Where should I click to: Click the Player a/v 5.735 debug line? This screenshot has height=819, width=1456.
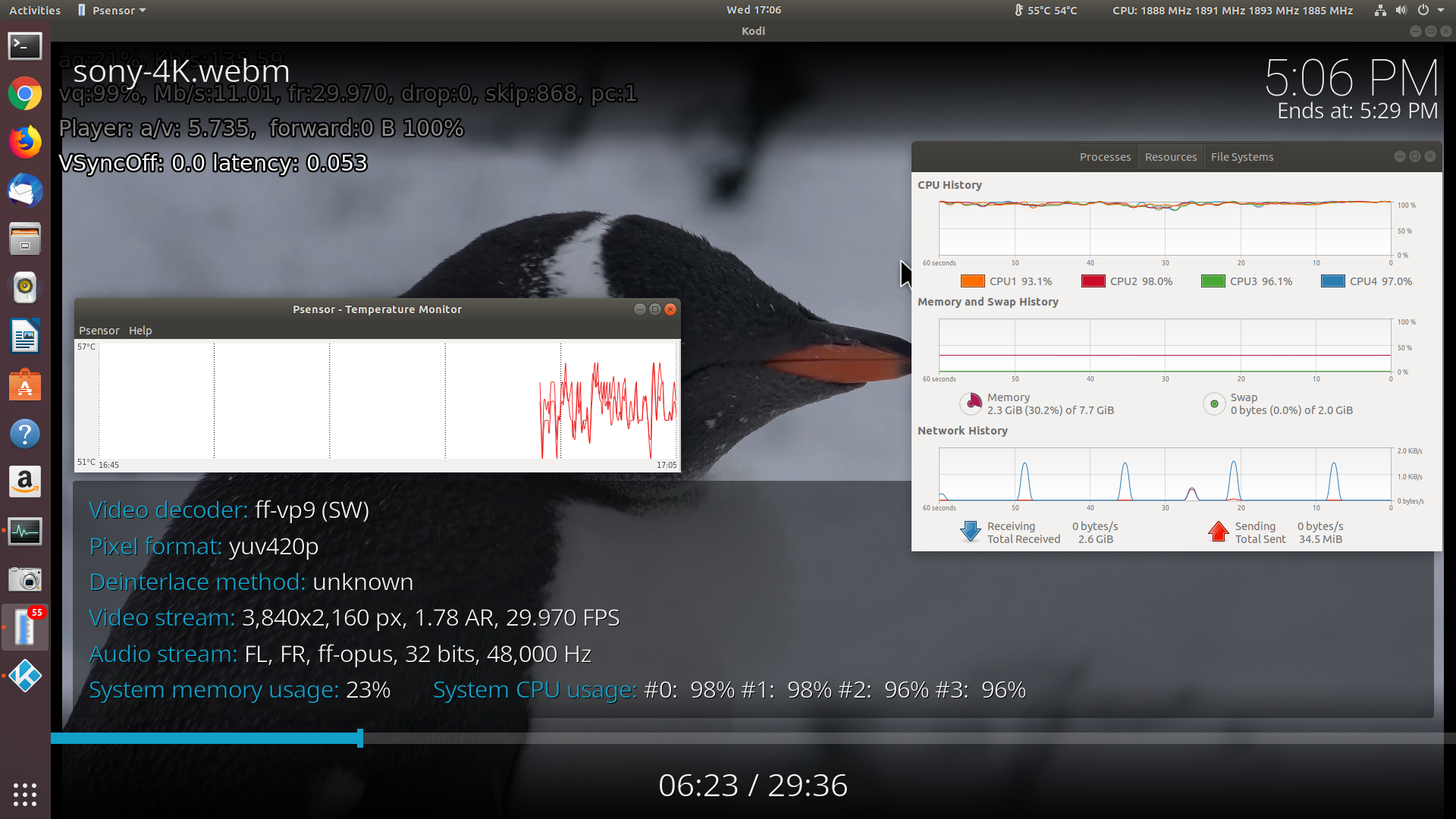(262, 128)
